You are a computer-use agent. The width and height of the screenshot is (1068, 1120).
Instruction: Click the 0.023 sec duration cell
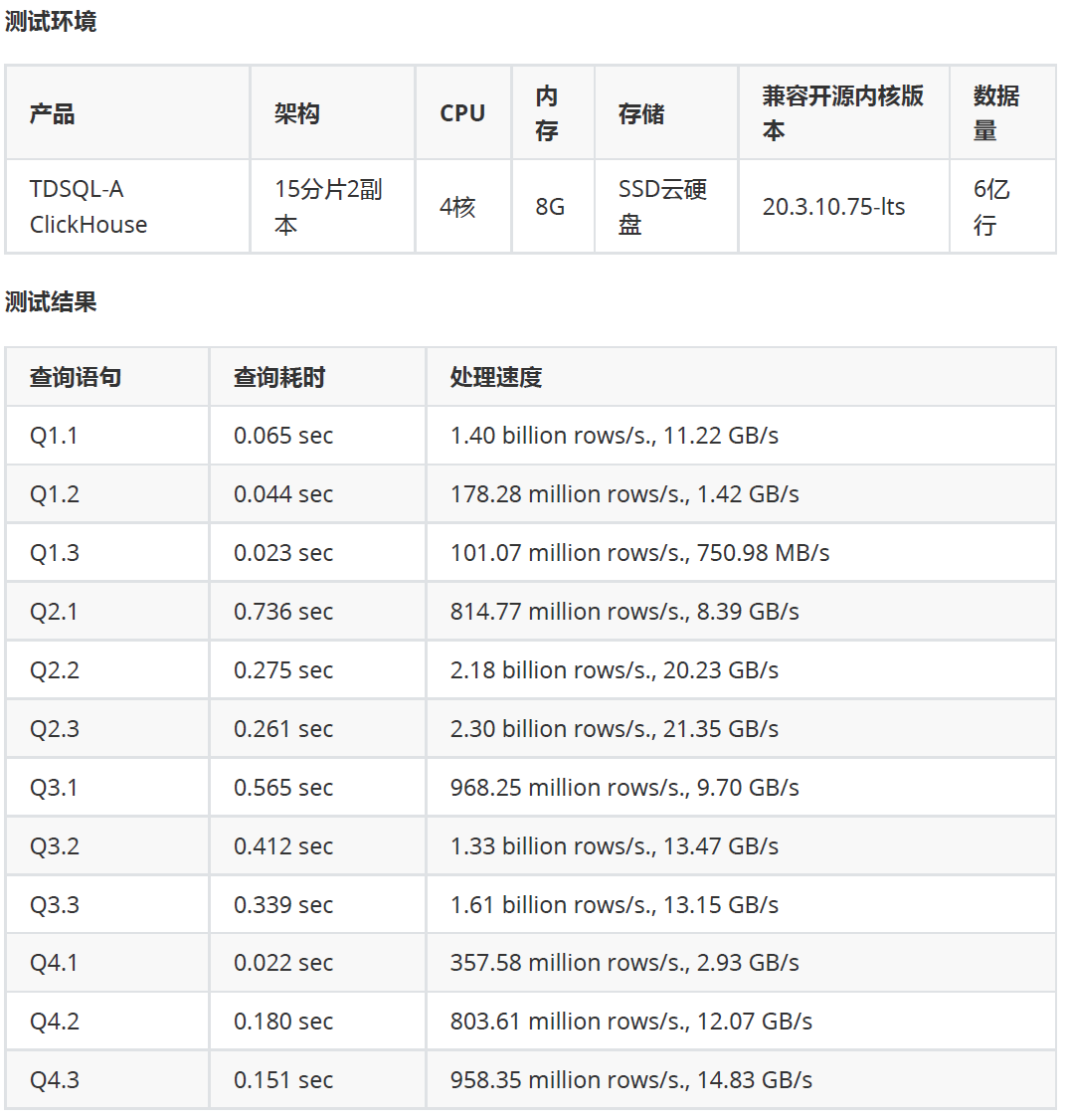pos(317,553)
